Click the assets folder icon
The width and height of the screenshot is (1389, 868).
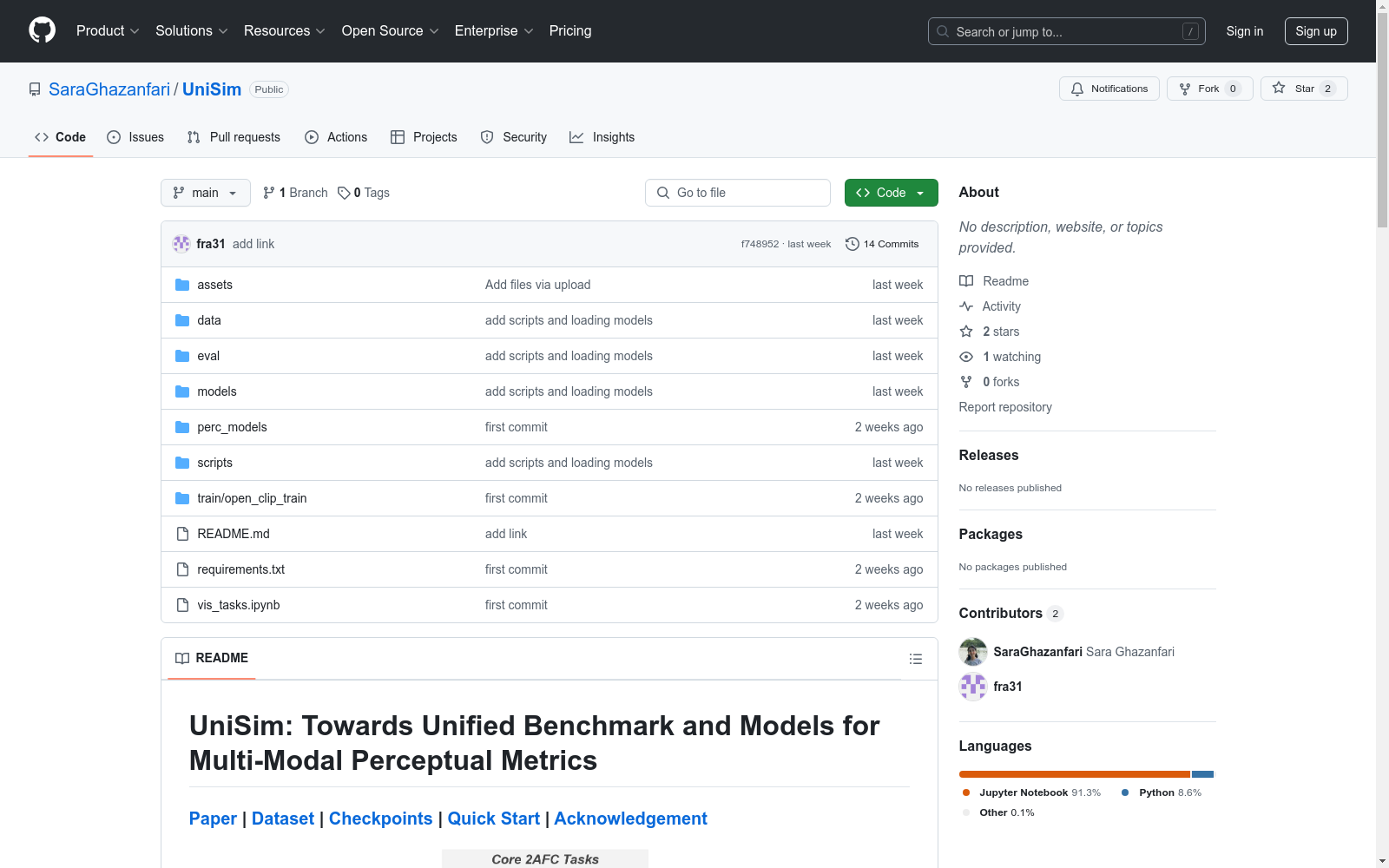pyautogui.click(x=182, y=285)
